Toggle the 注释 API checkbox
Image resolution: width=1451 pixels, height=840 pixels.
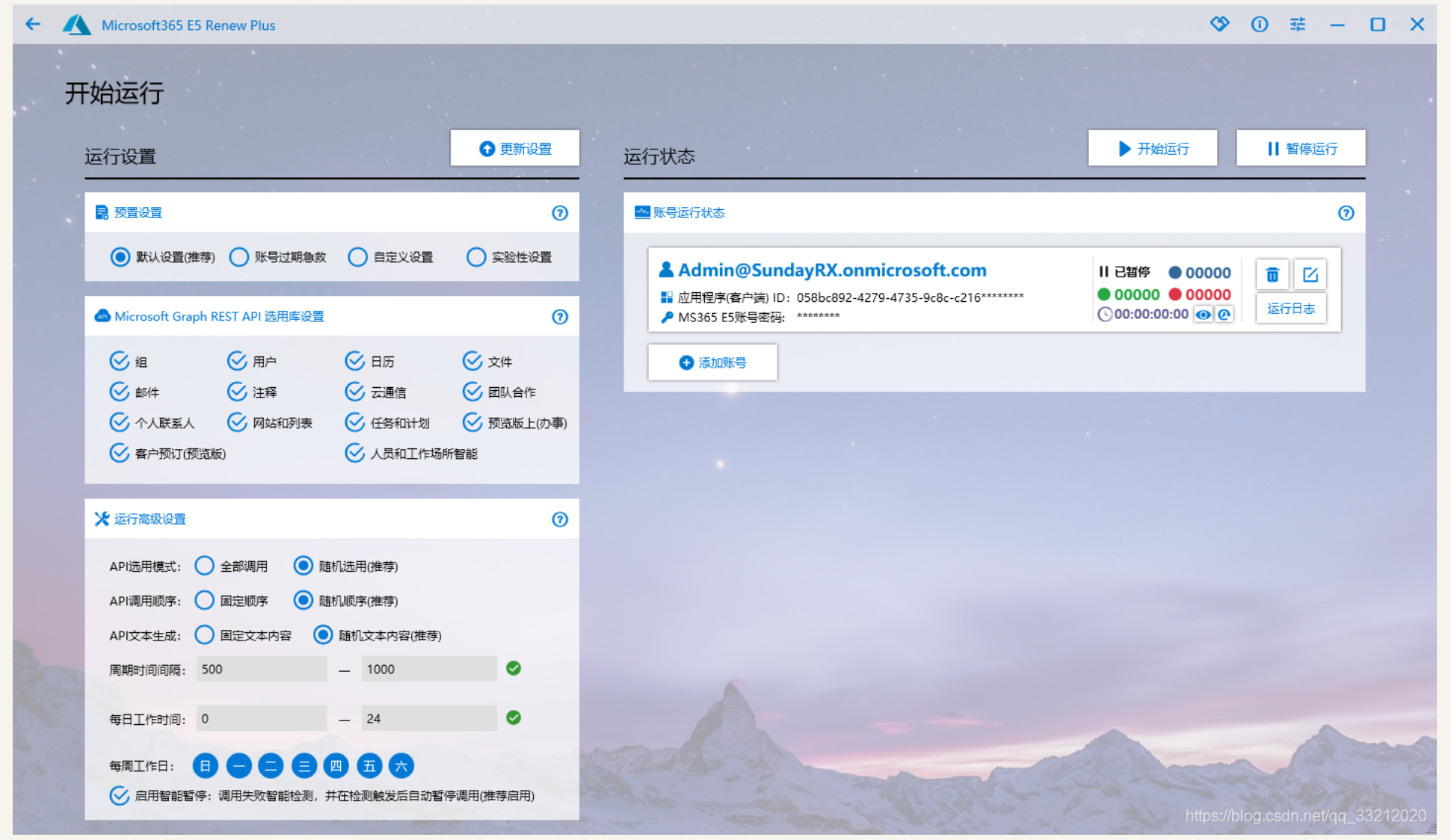tap(237, 392)
